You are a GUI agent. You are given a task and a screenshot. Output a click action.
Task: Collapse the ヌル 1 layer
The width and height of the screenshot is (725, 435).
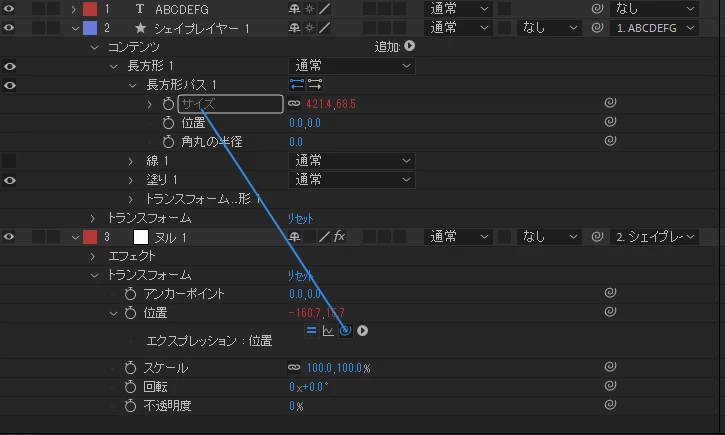point(75,238)
